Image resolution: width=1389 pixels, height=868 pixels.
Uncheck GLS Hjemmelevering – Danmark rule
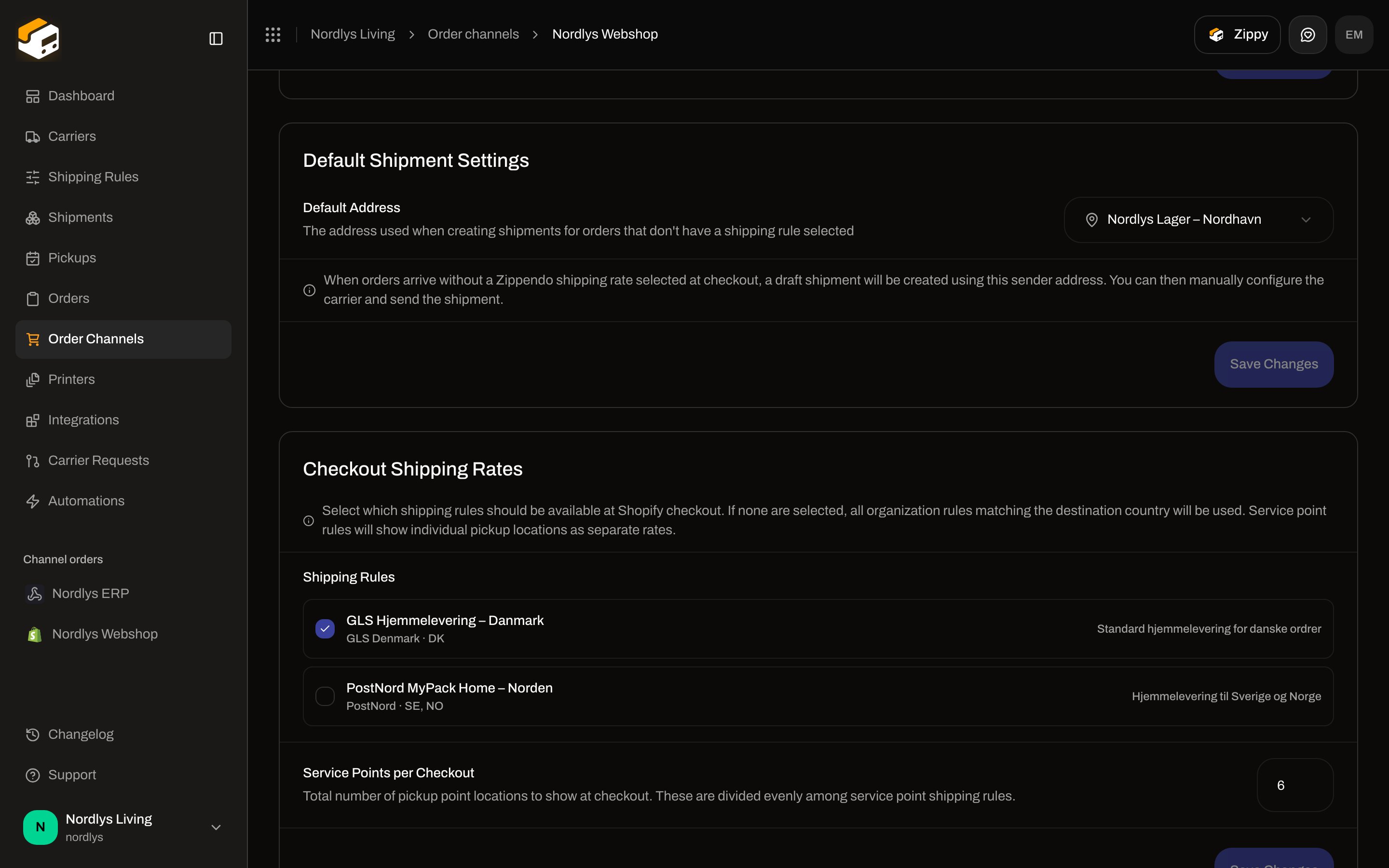(x=325, y=629)
